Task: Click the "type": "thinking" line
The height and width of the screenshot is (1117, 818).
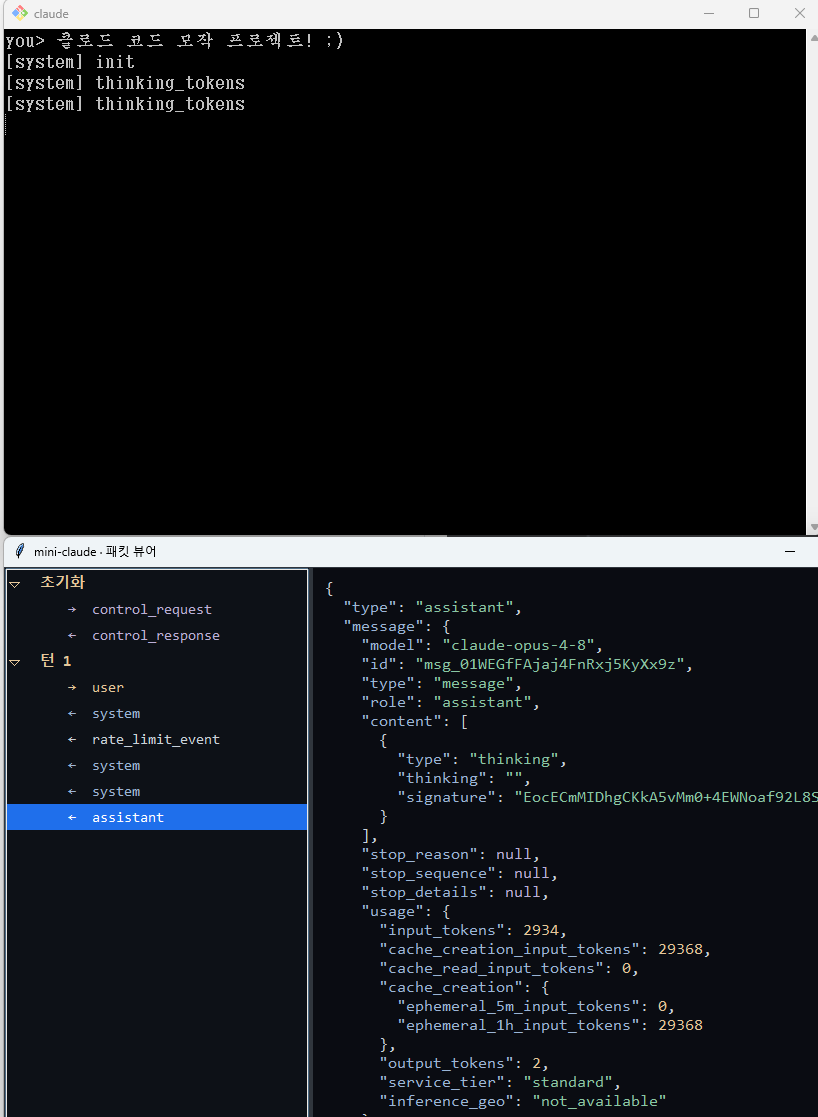Action: click(482, 759)
